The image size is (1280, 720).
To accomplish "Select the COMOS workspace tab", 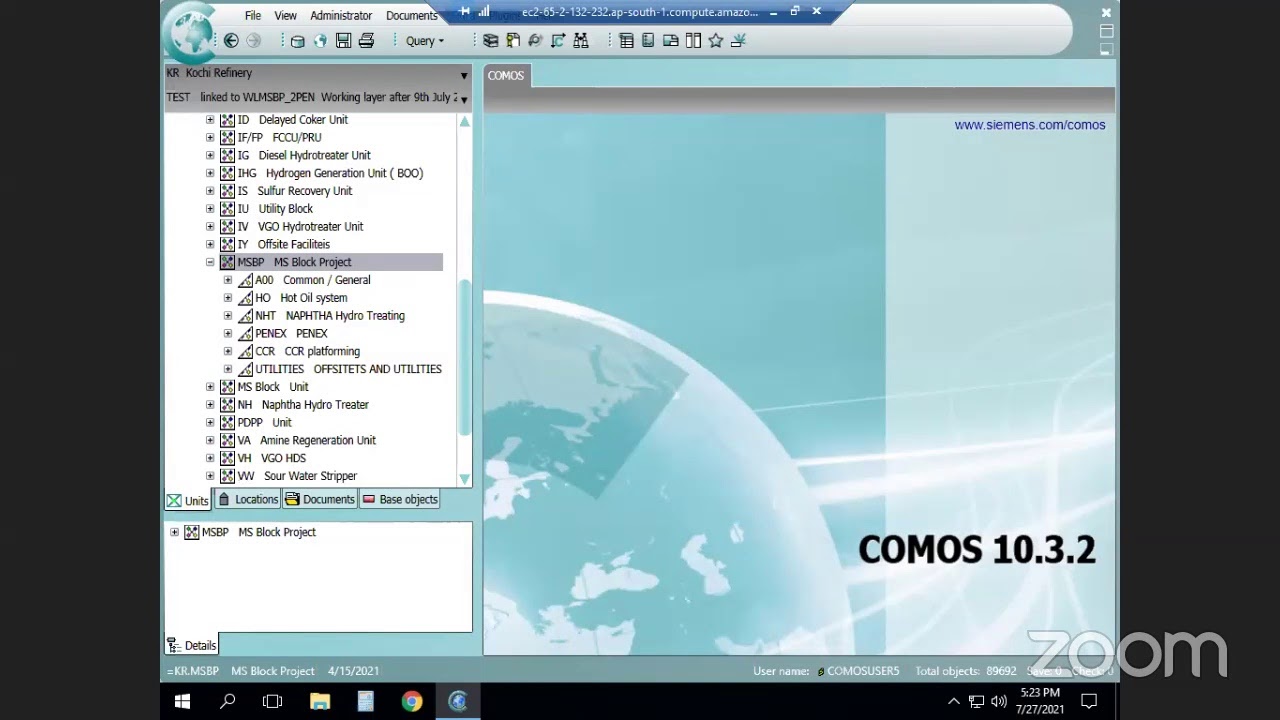I will coord(506,76).
